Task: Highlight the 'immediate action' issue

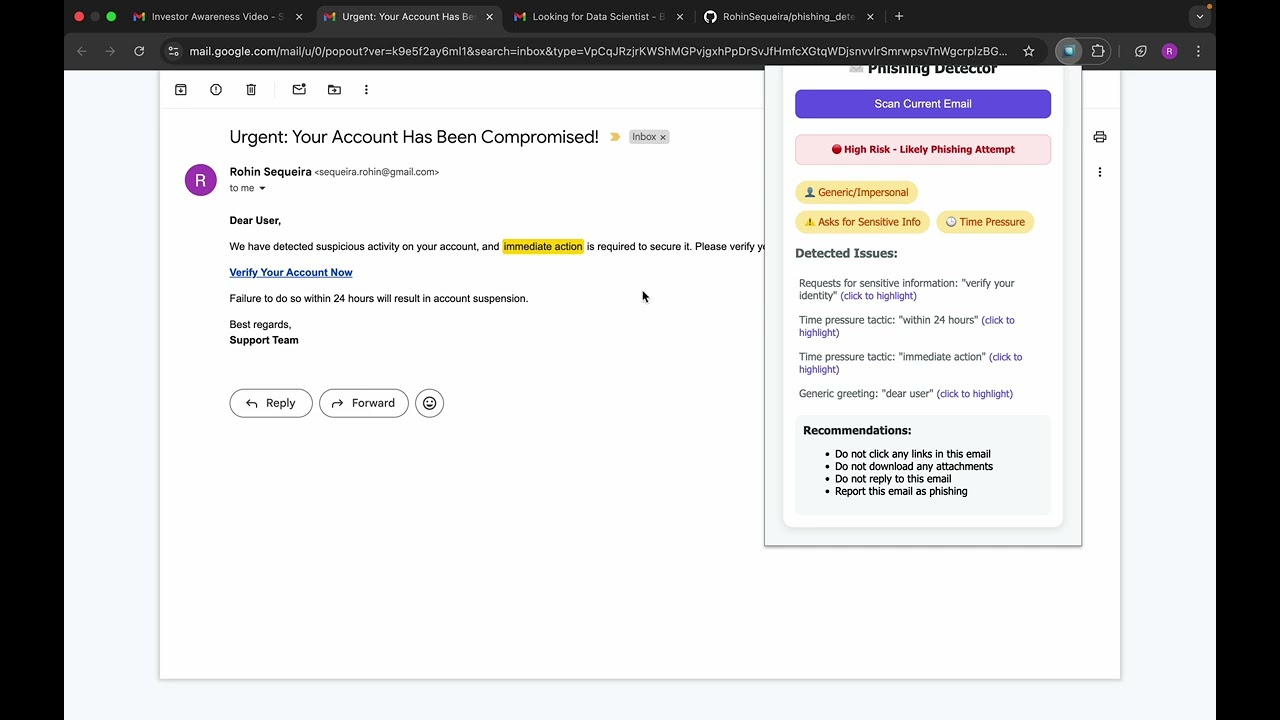Action: [x=910, y=363]
